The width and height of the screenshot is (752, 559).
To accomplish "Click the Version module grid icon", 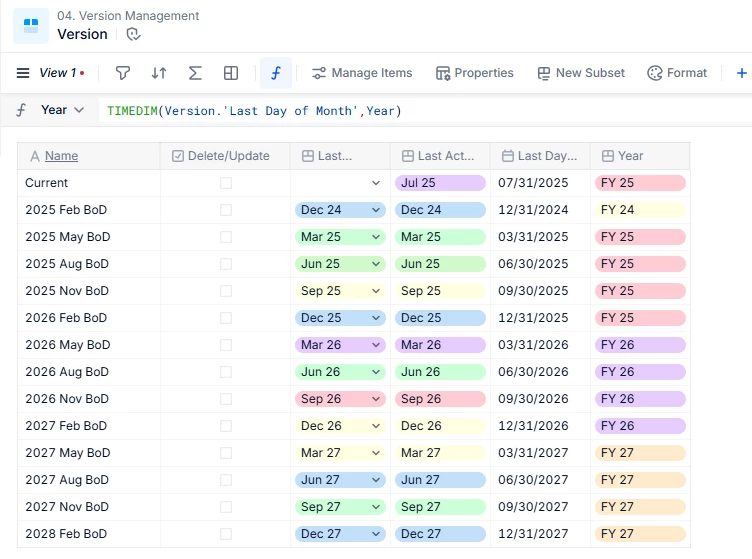I will click(x=31, y=26).
